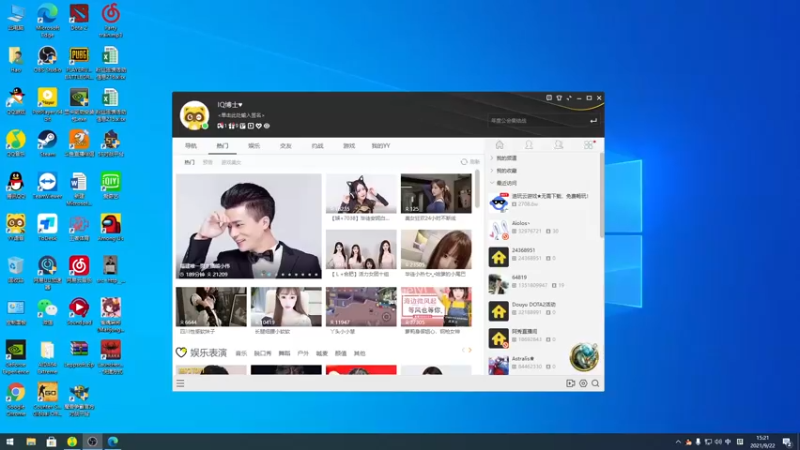The height and width of the screenshot is (450, 800).
Task: Show hidden system tray icons
Action: pyautogui.click(x=678, y=442)
